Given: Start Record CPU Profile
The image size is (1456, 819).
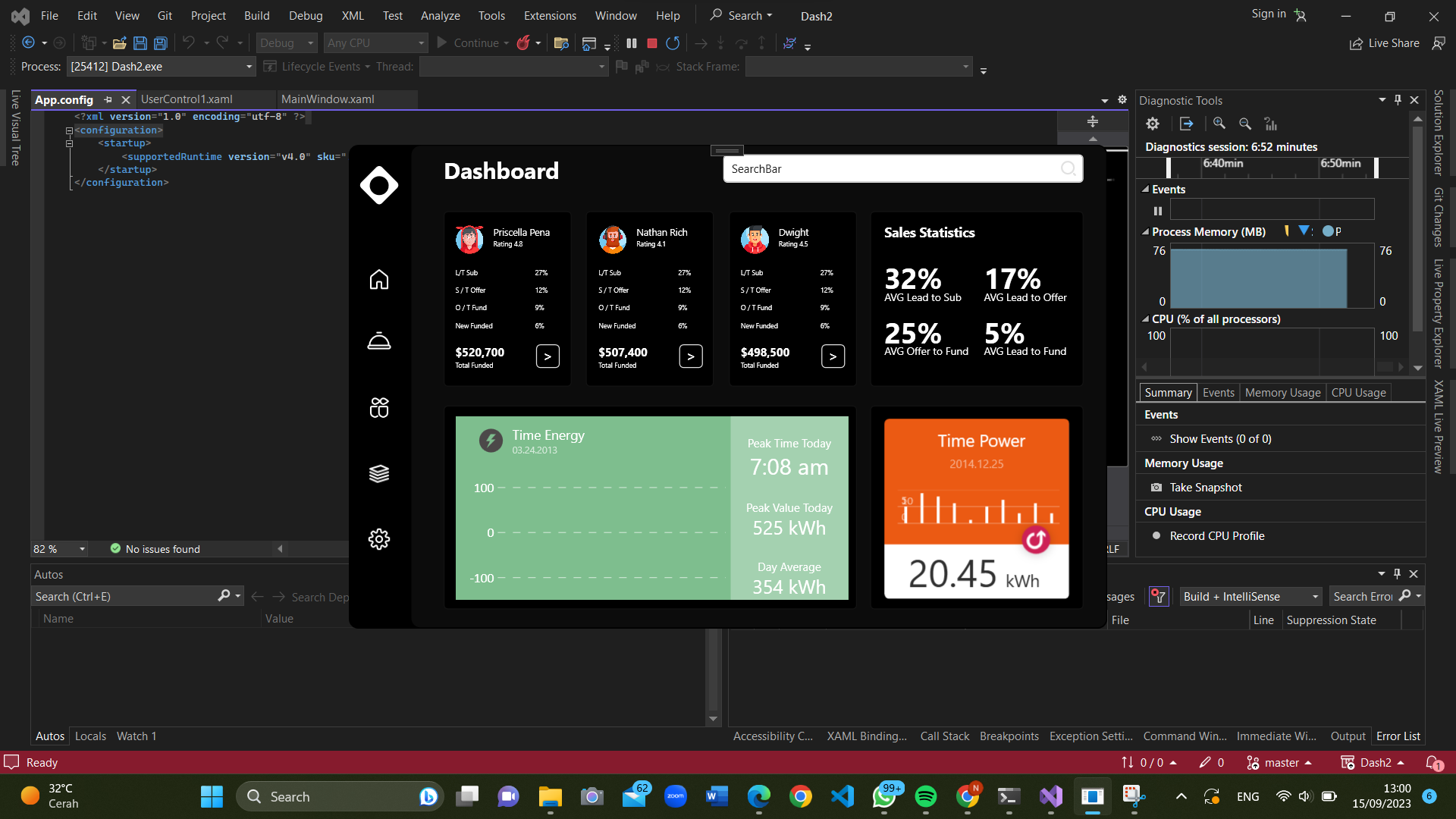Looking at the screenshot, I should (x=1216, y=535).
